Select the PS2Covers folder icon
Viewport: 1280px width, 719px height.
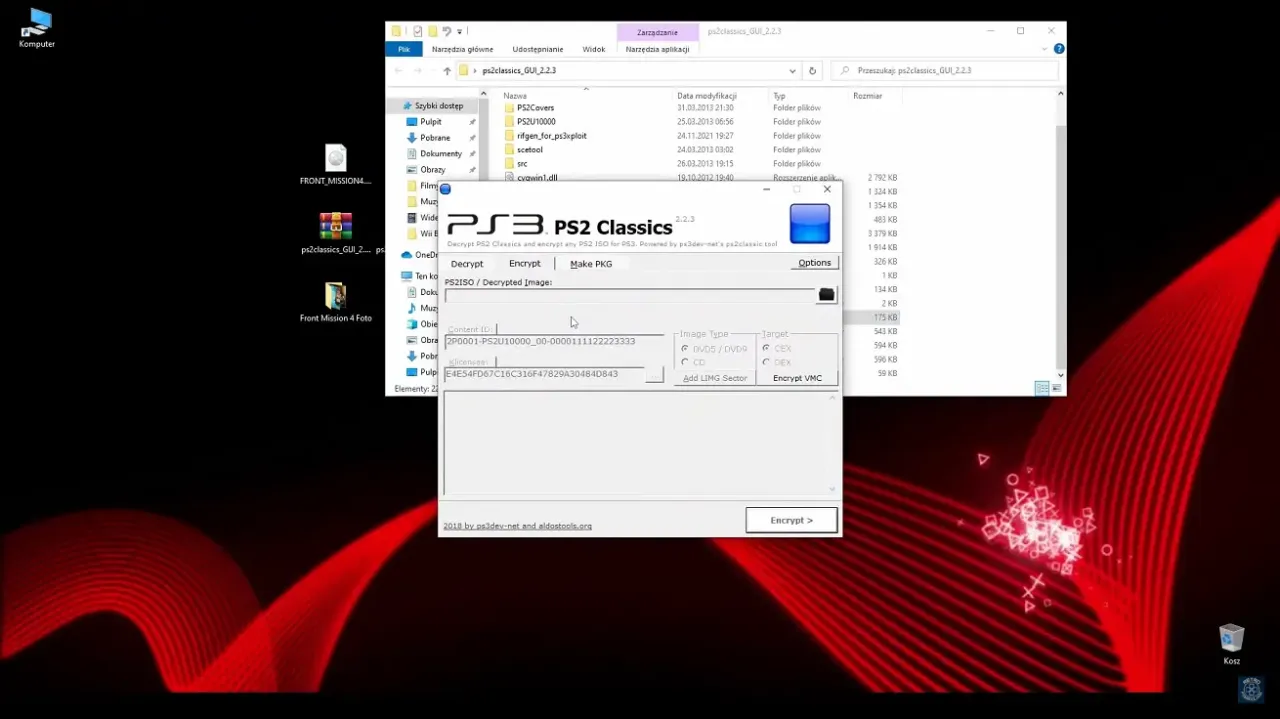tap(508, 108)
